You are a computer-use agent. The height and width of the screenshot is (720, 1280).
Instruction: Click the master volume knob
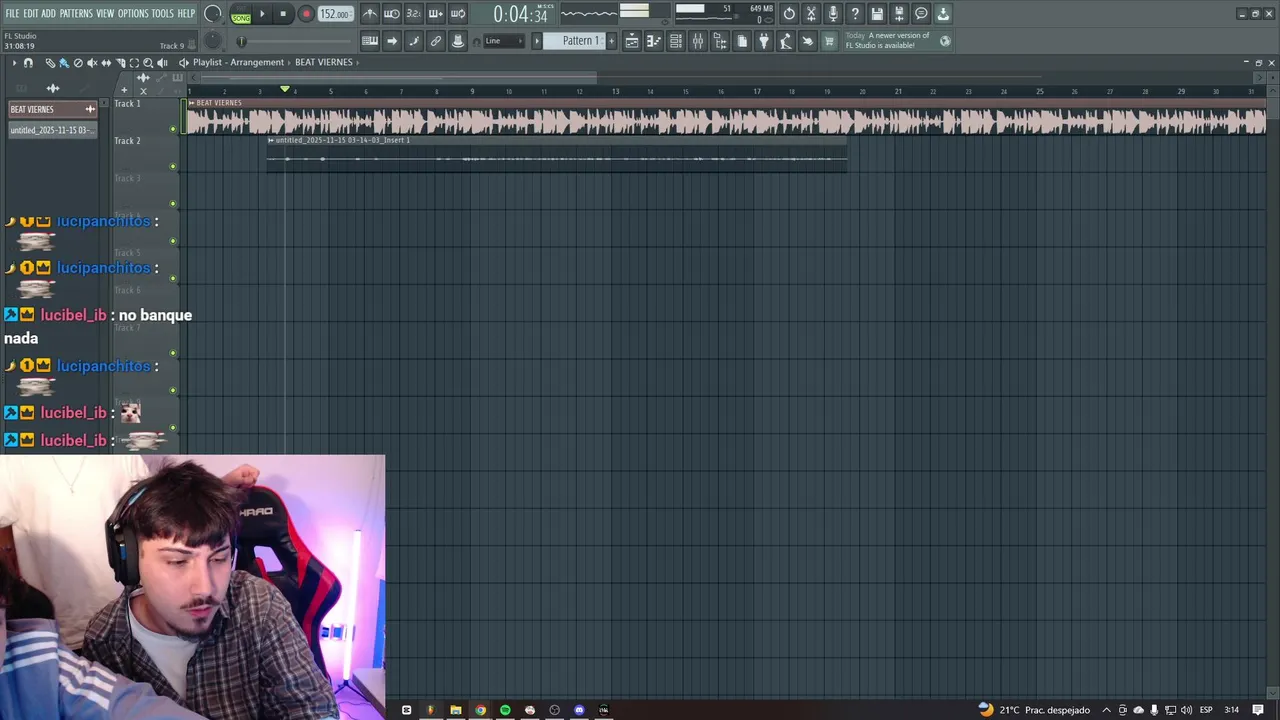[x=213, y=14]
